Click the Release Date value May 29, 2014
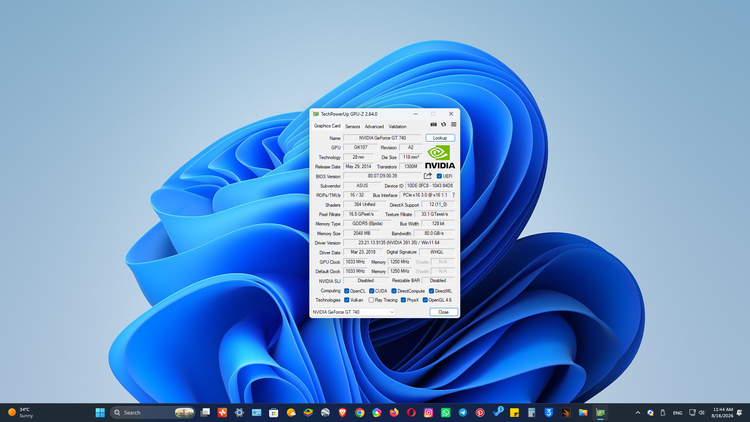Image resolution: width=750 pixels, height=422 pixels. [x=358, y=167]
